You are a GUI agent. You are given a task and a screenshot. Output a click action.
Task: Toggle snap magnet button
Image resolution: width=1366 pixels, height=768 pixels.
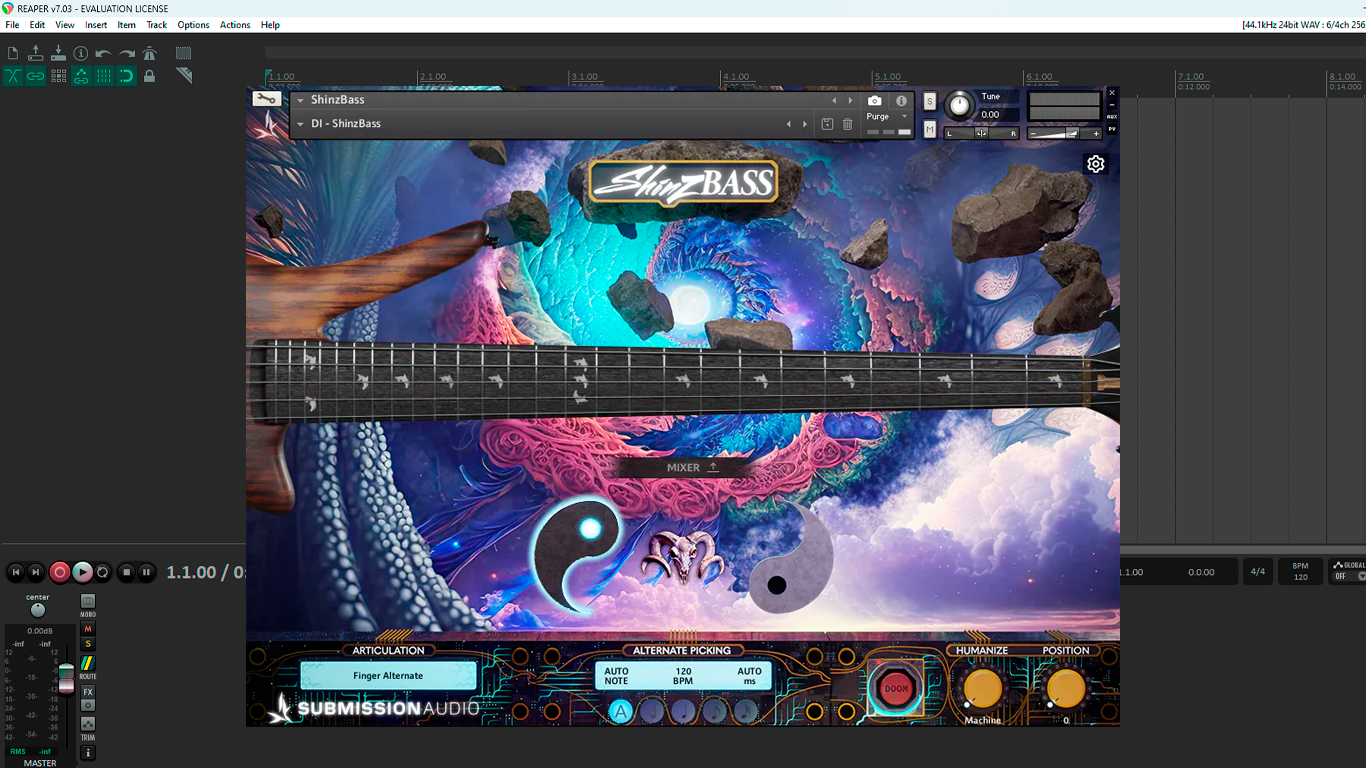pyautogui.click(x=127, y=76)
